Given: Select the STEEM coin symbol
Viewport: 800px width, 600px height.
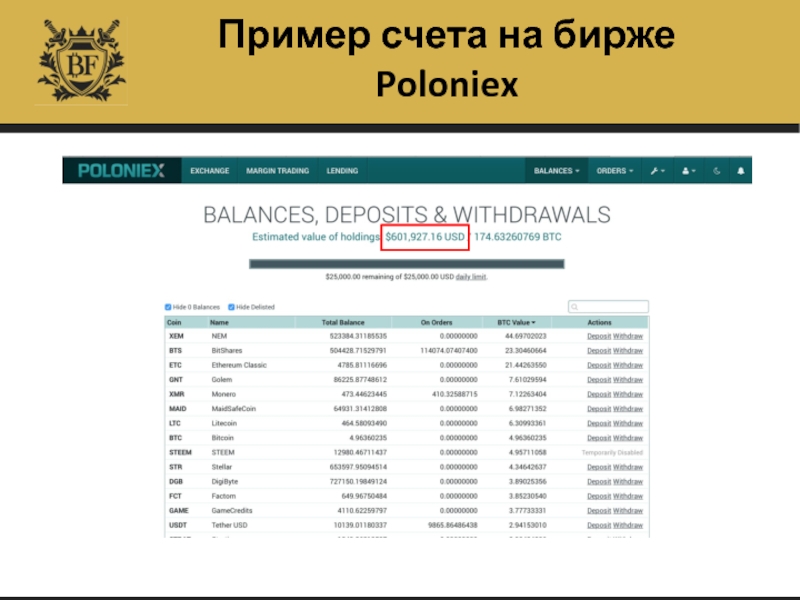Looking at the screenshot, I should click(180, 453).
